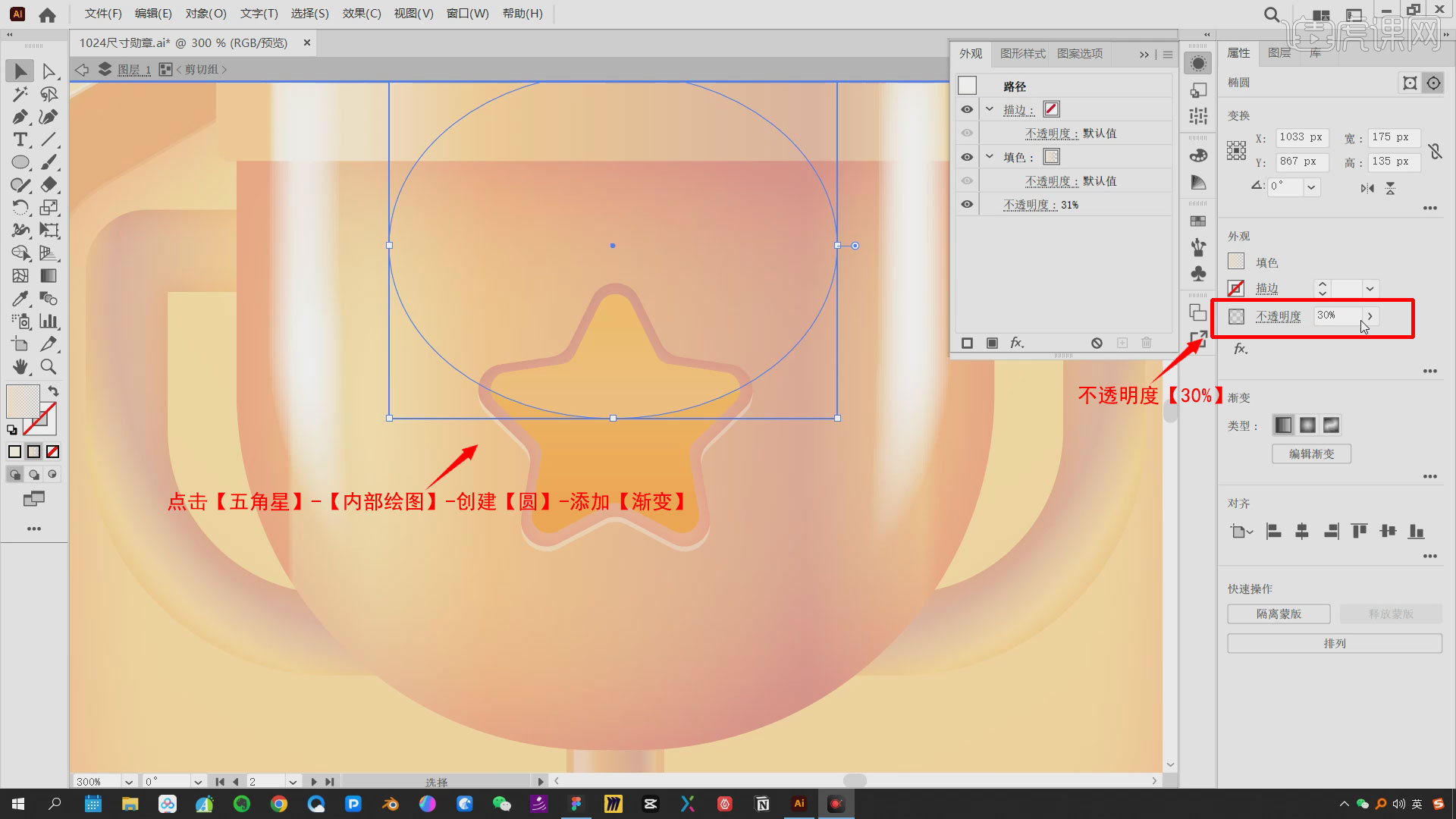Click the fill color swatch in Properties

(x=1236, y=262)
